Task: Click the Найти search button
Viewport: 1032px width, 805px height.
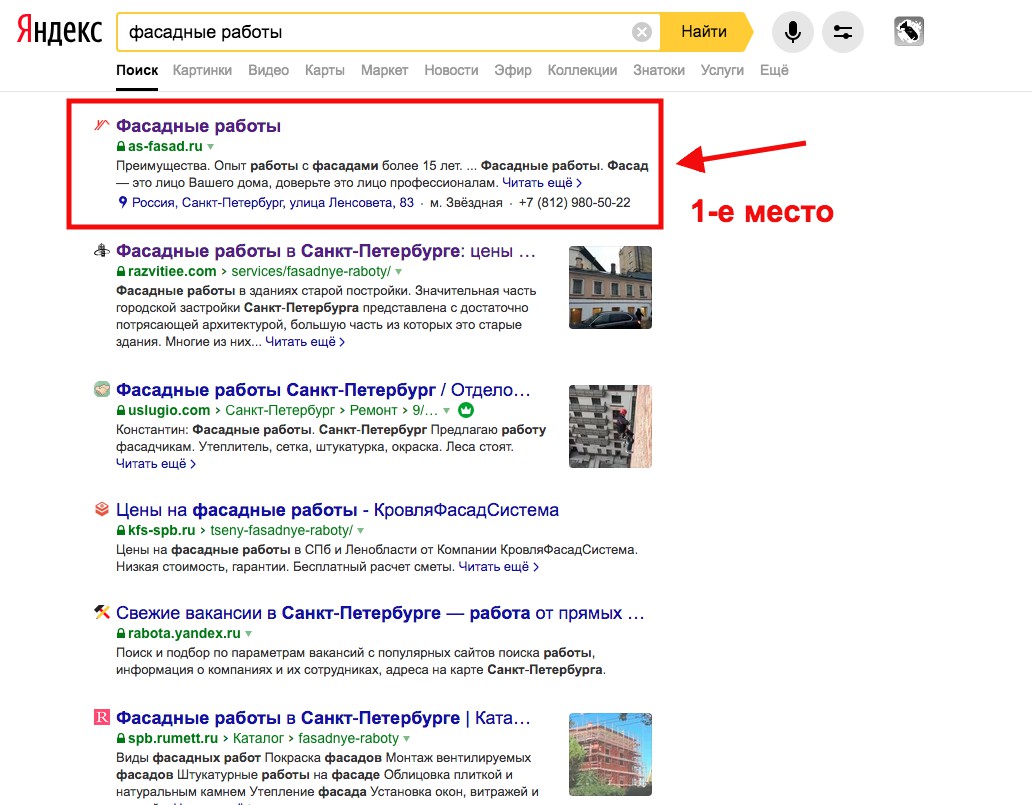Action: (705, 32)
